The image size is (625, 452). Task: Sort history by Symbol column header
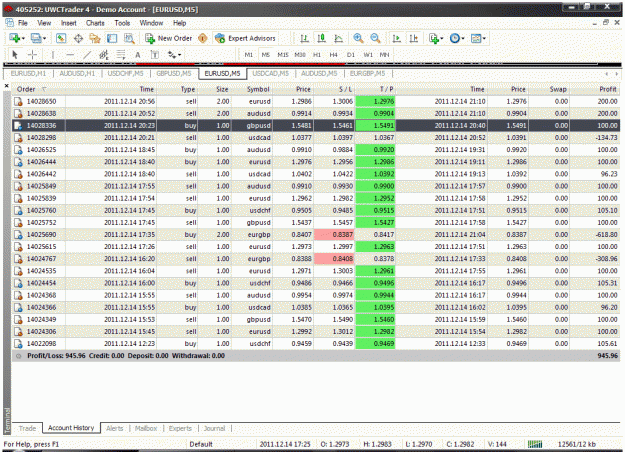tap(258, 89)
